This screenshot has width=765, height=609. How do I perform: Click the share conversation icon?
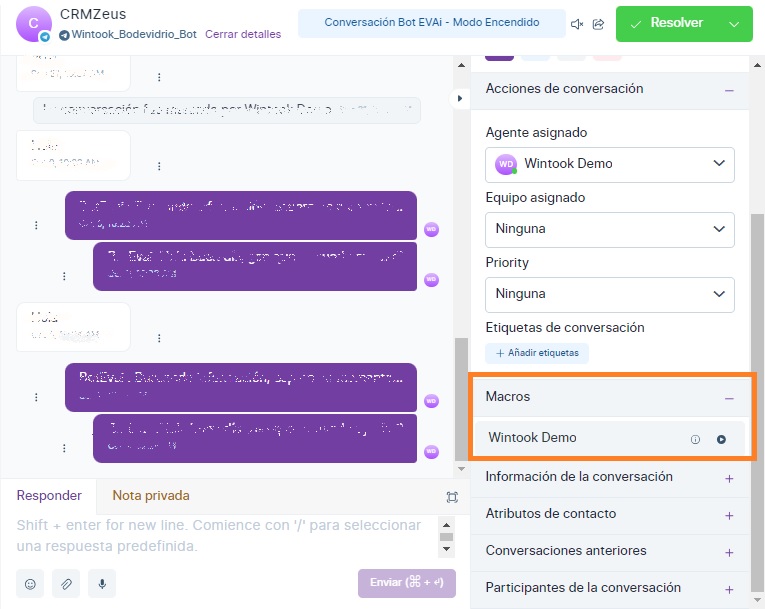(598, 24)
